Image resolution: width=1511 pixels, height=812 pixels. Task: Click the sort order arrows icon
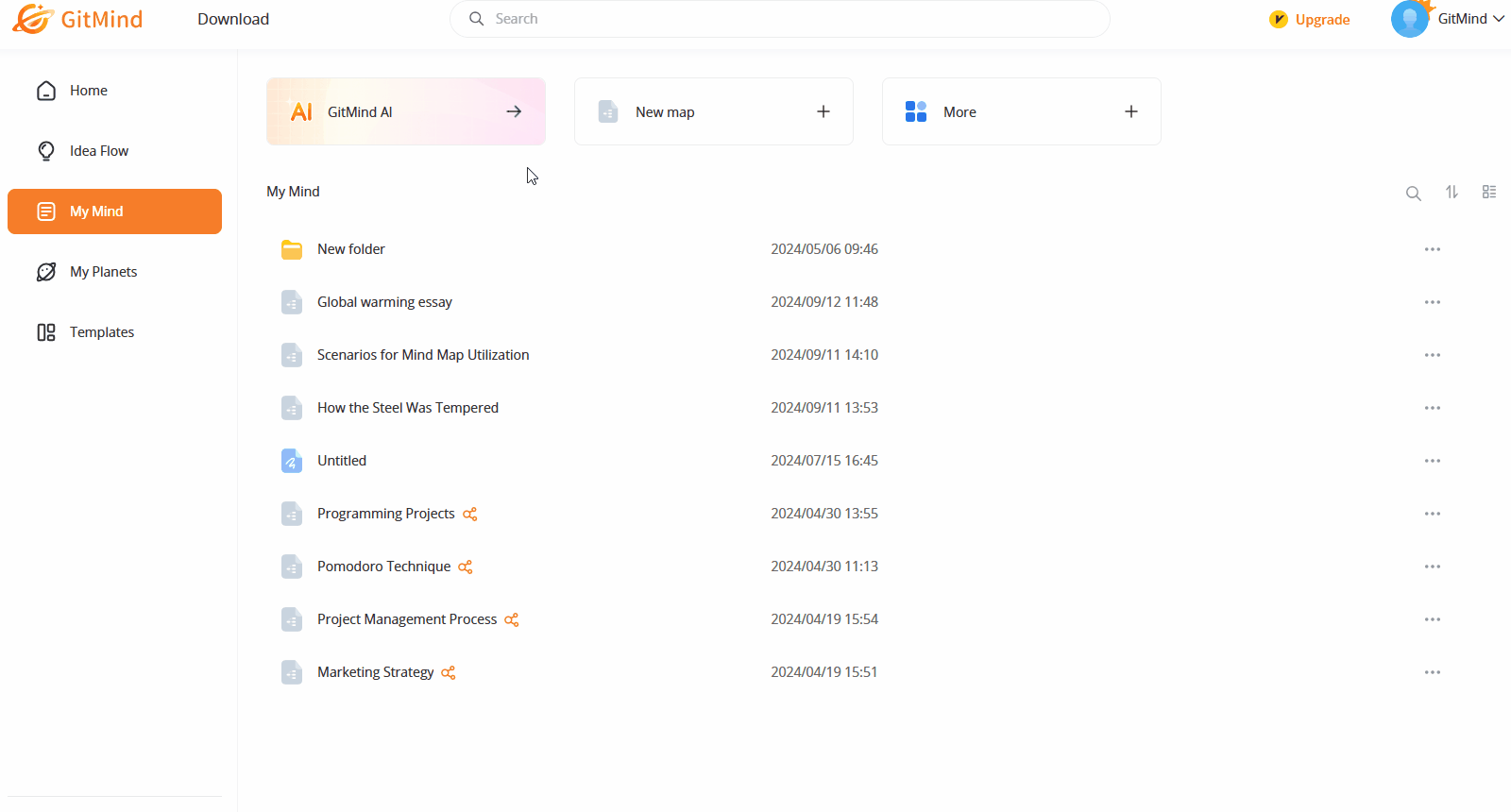pyautogui.click(x=1452, y=192)
